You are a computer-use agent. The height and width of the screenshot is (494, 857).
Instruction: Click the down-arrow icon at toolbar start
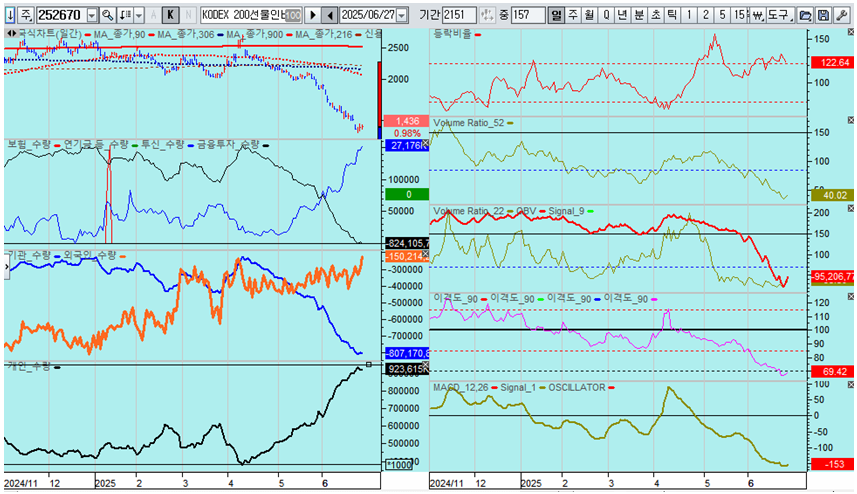pyautogui.click(x=9, y=16)
